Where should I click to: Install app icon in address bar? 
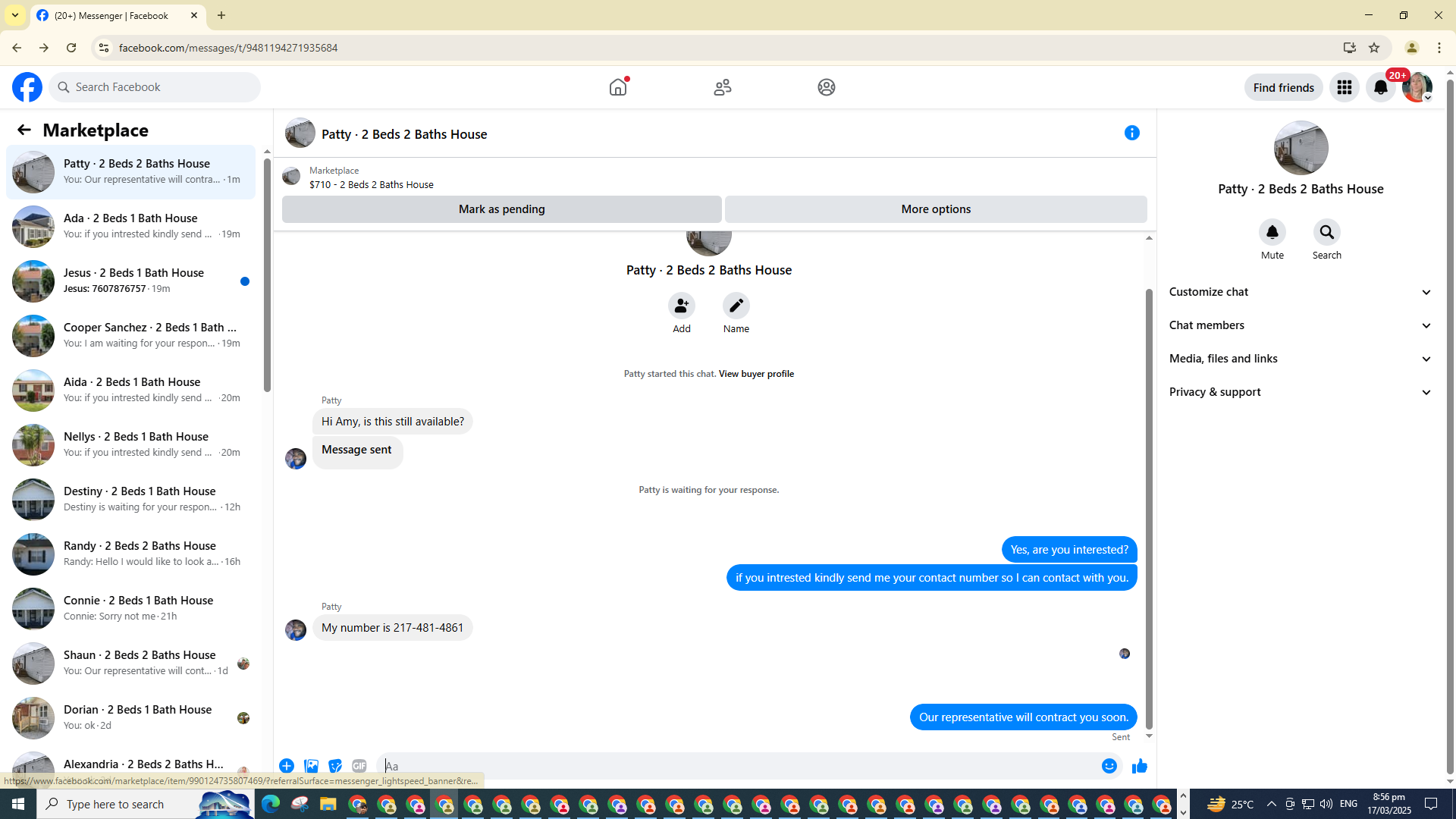click(x=1350, y=48)
